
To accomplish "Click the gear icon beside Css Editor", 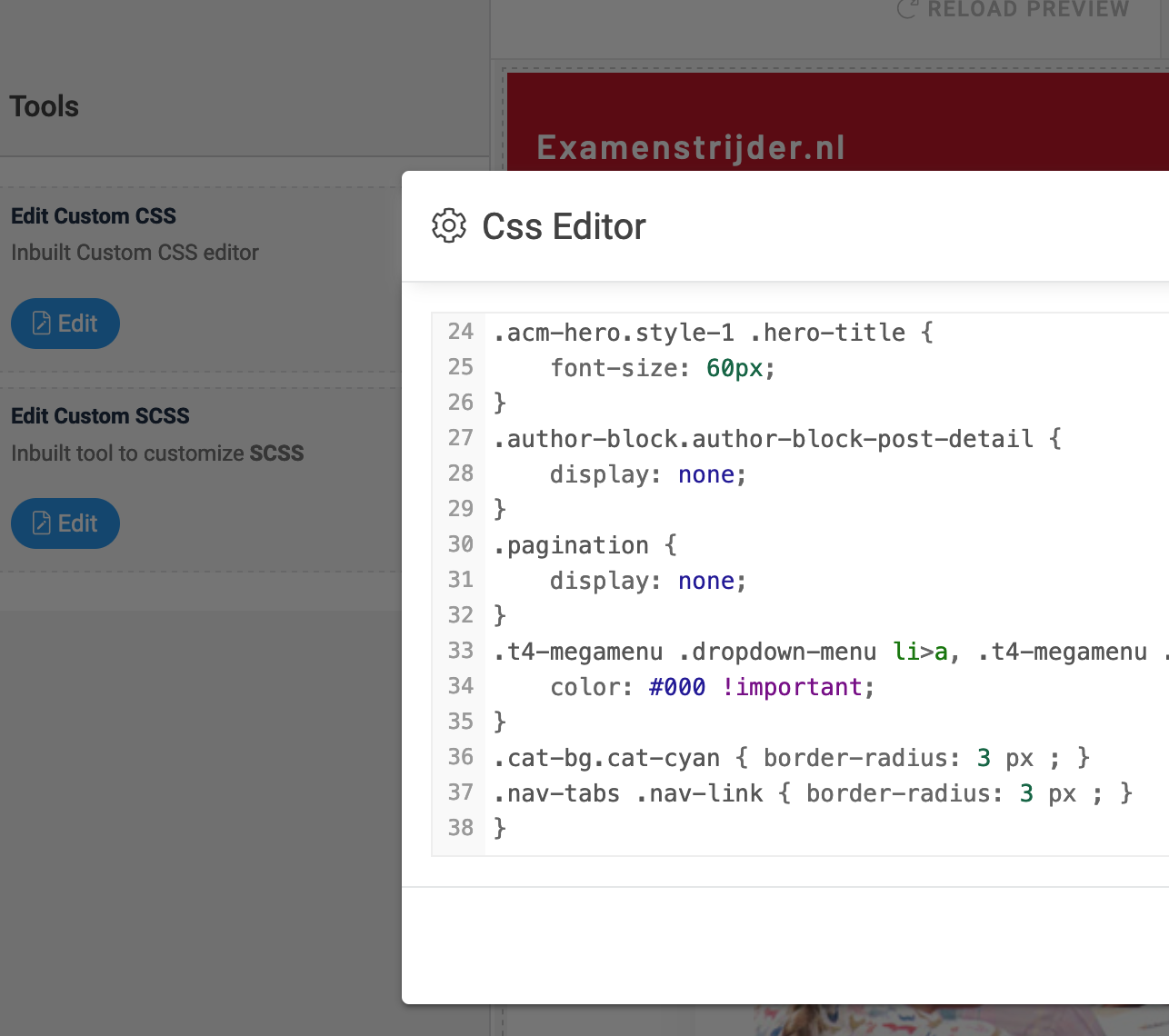I will click(x=449, y=226).
